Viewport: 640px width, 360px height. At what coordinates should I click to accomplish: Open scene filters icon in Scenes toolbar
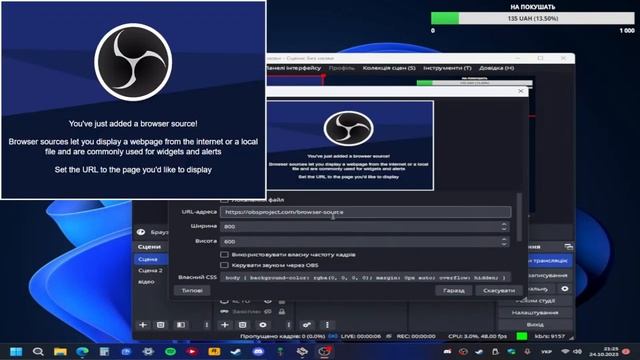pyautogui.click(x=180, y=325)
